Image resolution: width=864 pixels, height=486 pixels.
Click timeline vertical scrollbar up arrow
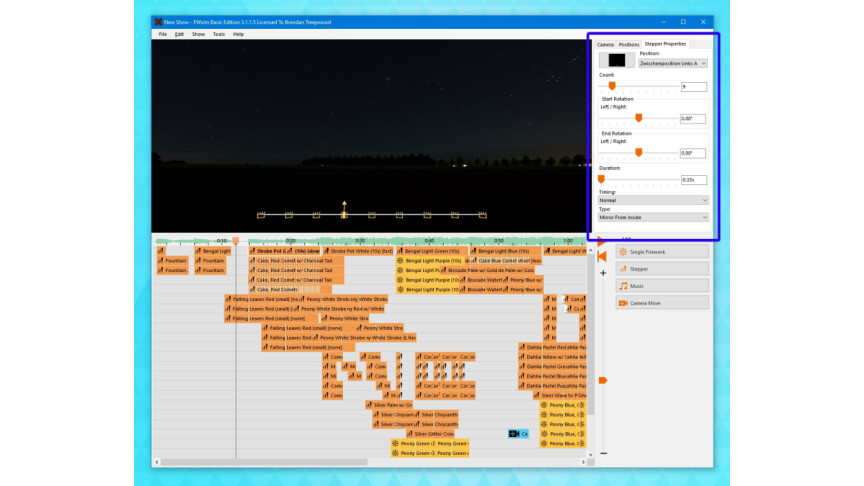[x=591, y=251]
